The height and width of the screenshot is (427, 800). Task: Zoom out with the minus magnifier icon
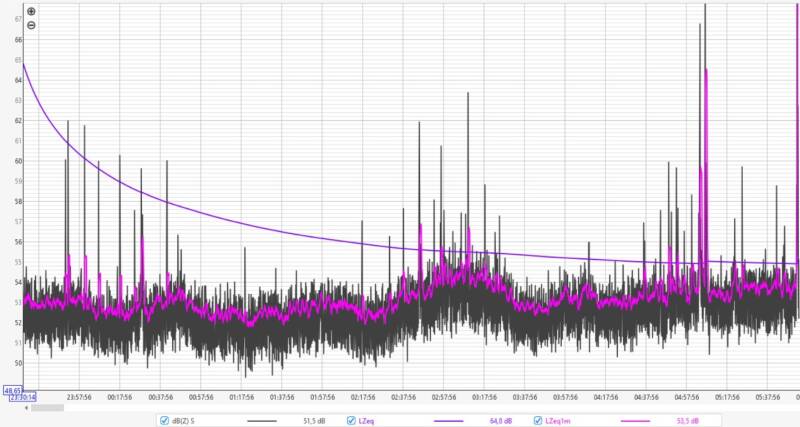click(x=31, y=25)
